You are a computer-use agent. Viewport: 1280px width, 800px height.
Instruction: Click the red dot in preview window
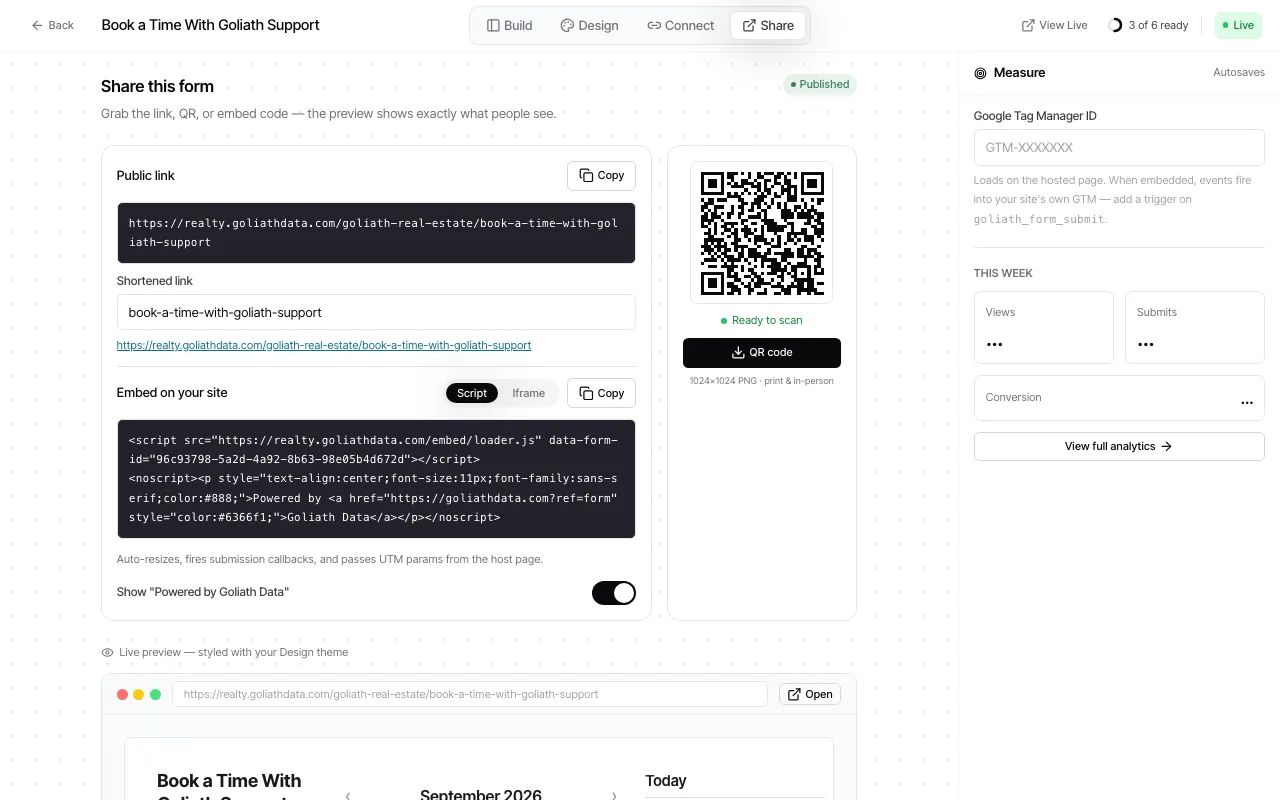pos(122,694)
